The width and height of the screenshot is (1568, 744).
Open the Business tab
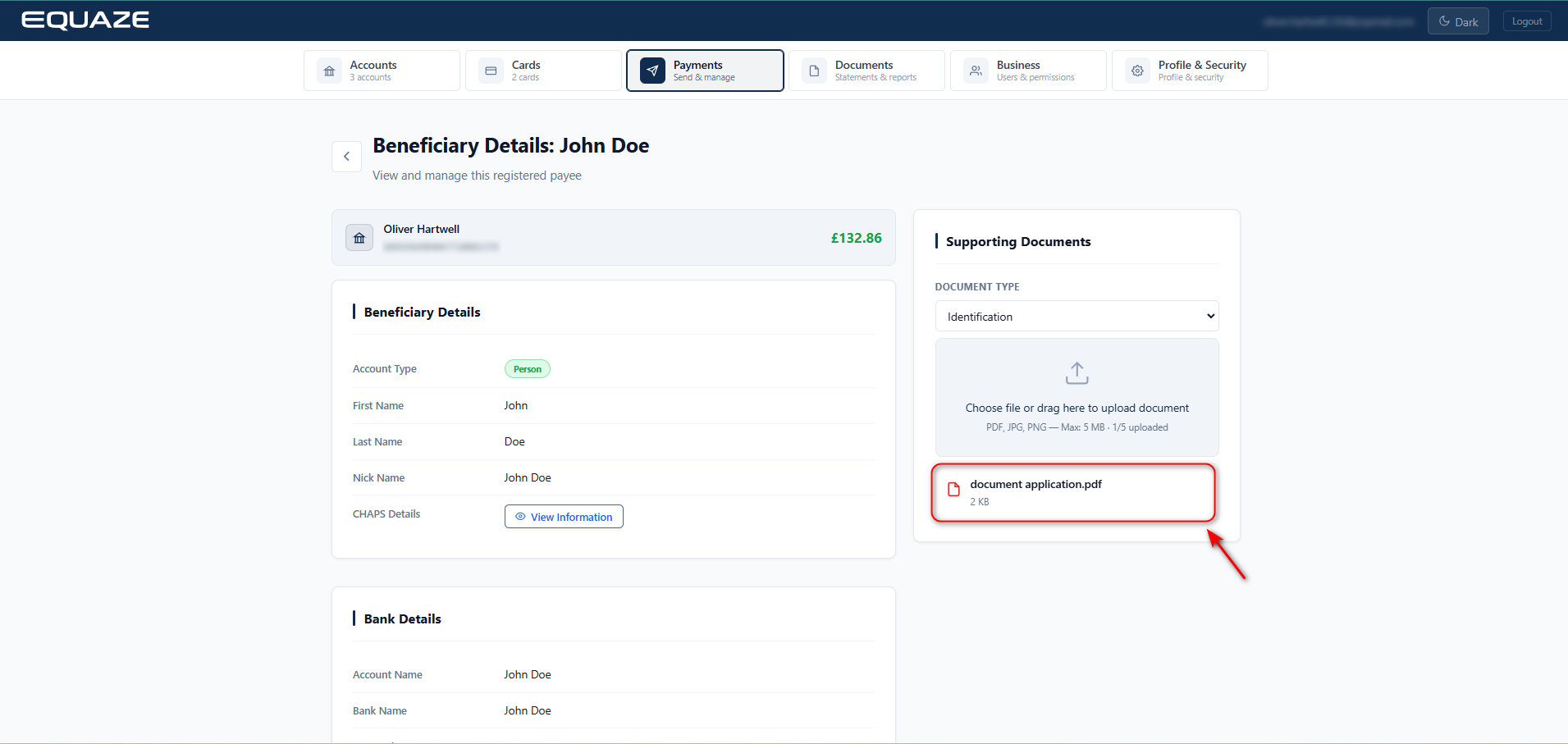click(1028, 71)
